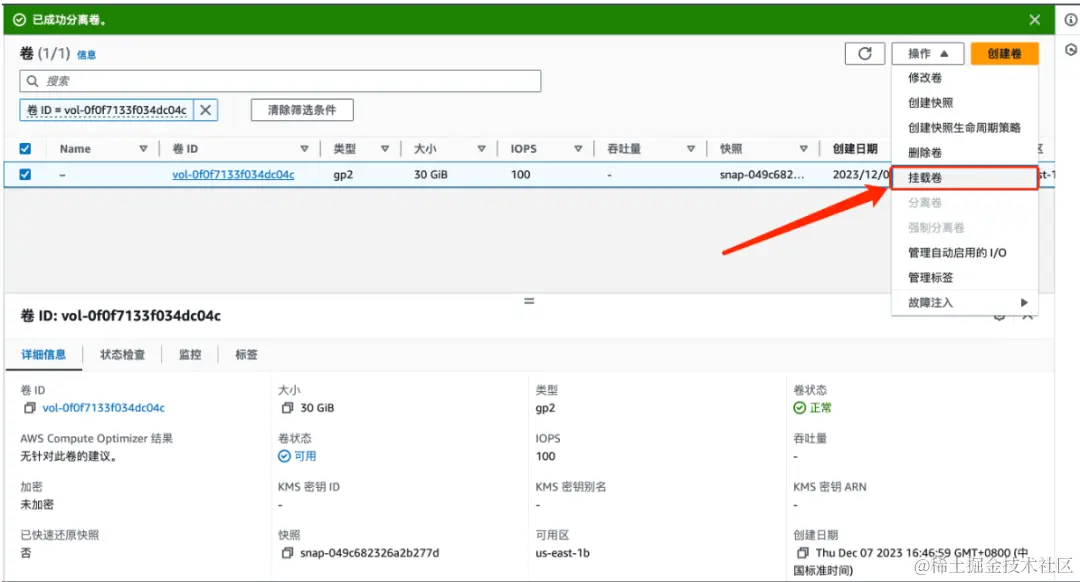The height and width of the screenshot is (582, 1080).
Task: Dismiss the green 已成功分离卷 success banner
Action: tap(1035, 19)
